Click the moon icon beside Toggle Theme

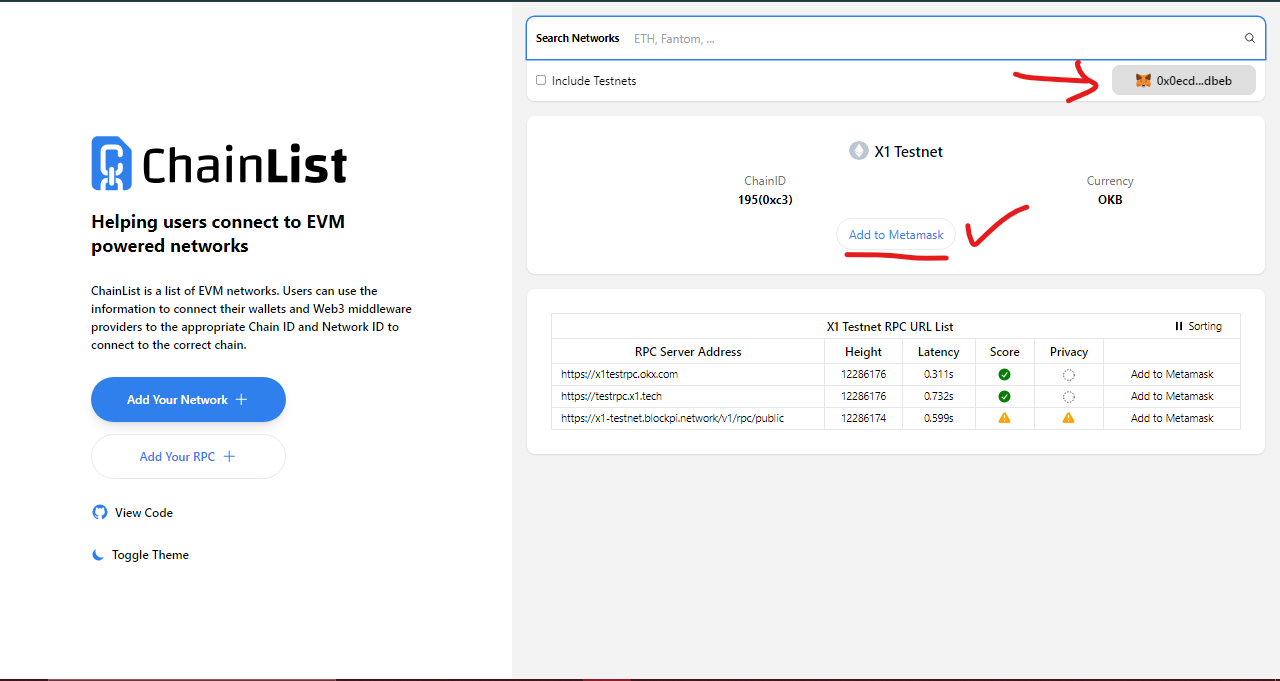[98, 555]
